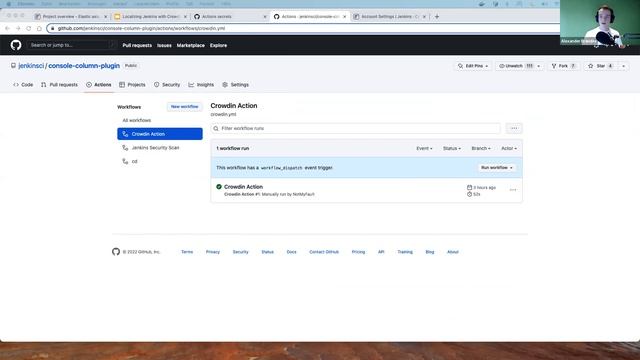Open workflow options ellipsis next to filter
The height and width of the screenshot is (360, 640).
click(x=514, y=128)
